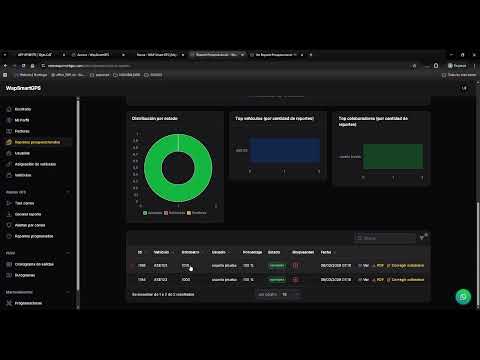Collapse the Mantenimiento sidebar section

[68, 292]
